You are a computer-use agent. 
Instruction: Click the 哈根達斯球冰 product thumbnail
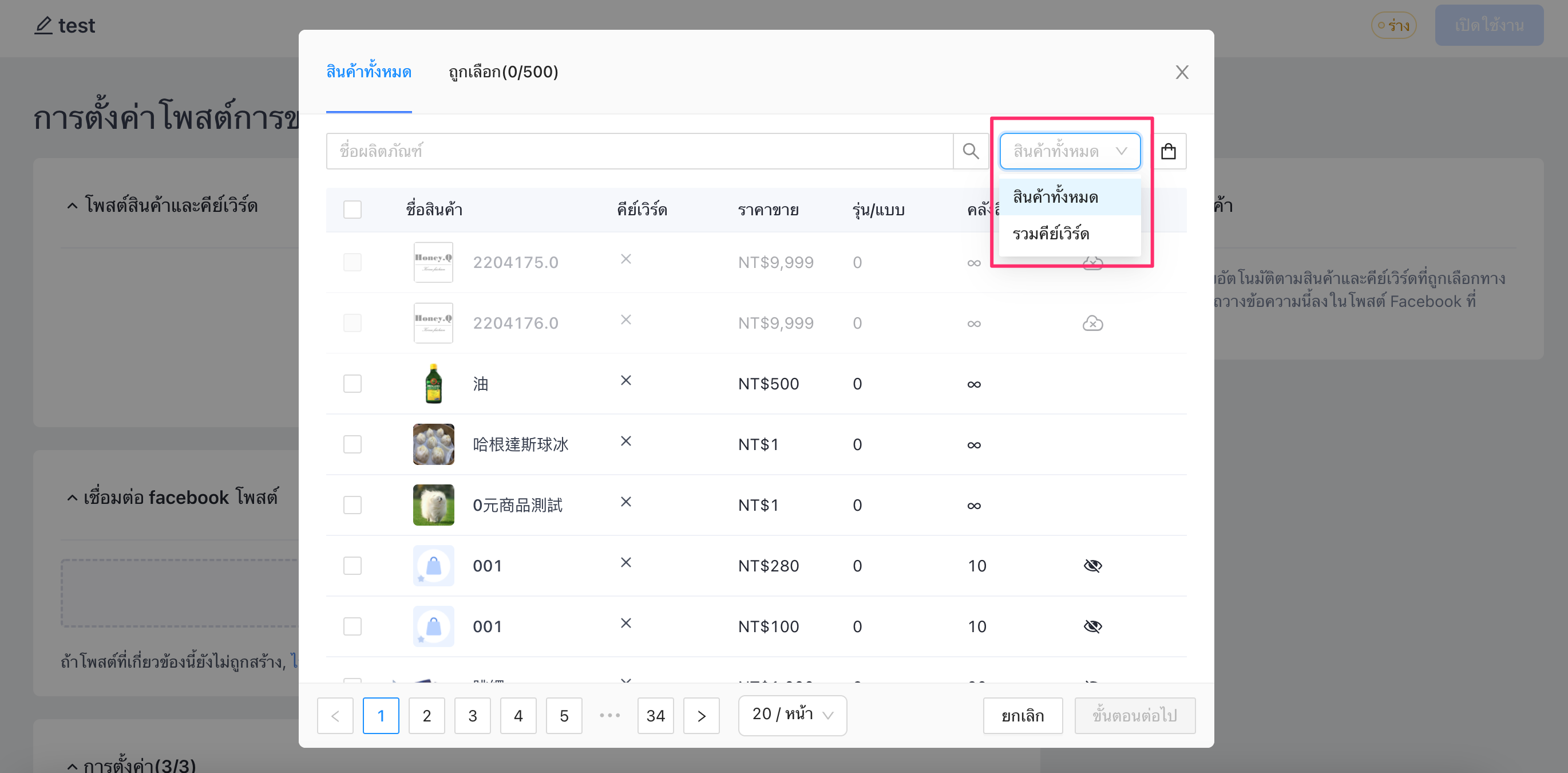pos(433,444)
